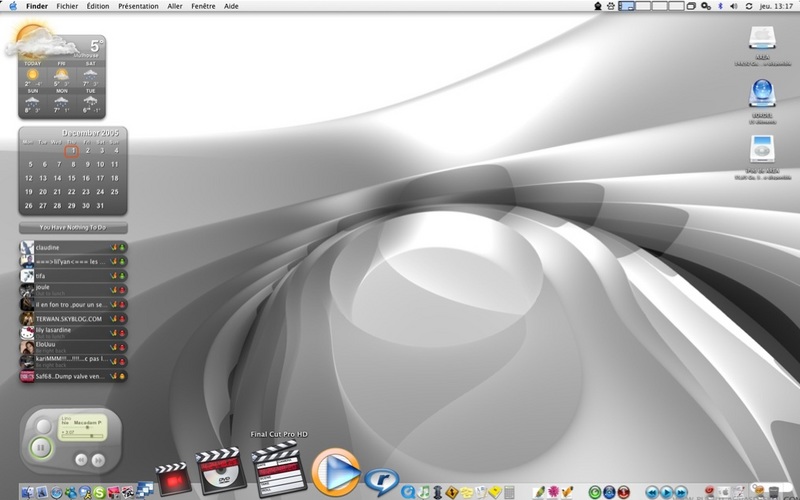800x500 pixels.
Task: Open the Aller menu
Action: (x=175, y=6)
